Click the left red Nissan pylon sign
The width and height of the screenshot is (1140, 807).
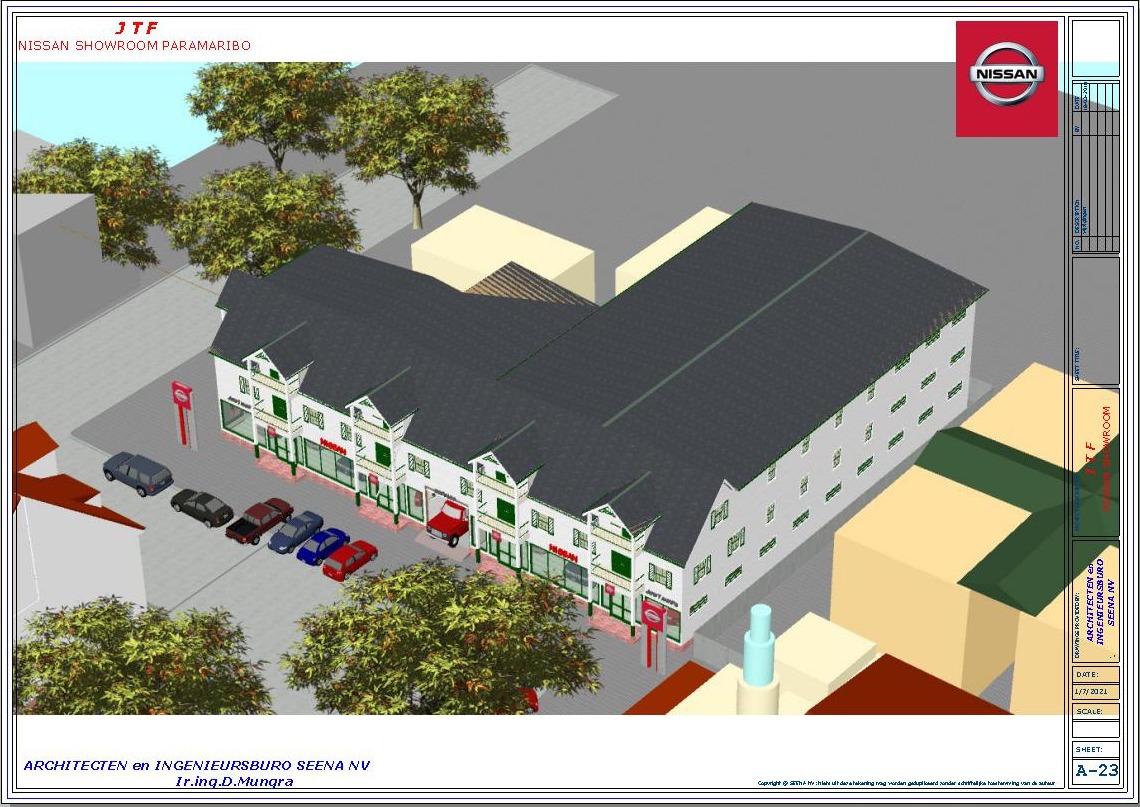pos(182,413)
